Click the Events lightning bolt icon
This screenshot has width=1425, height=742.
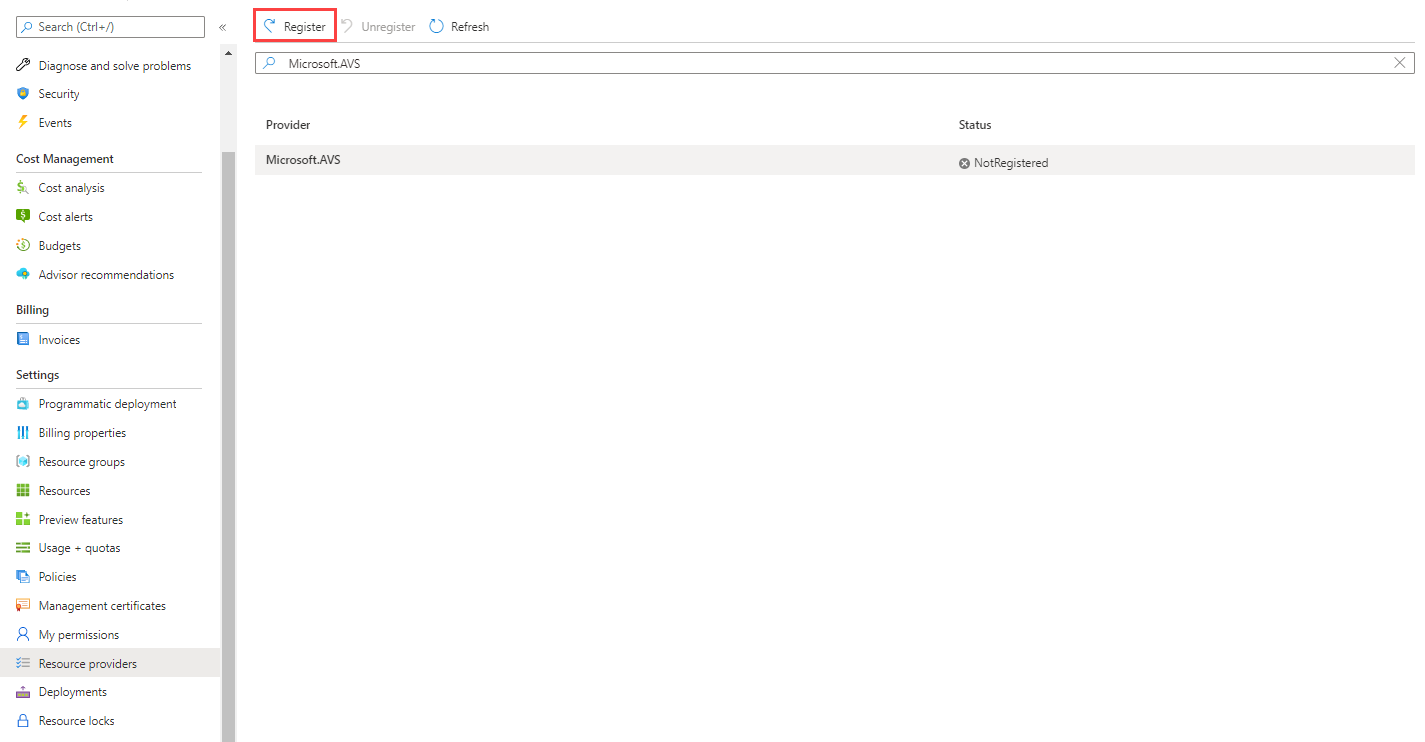(22, 122)
